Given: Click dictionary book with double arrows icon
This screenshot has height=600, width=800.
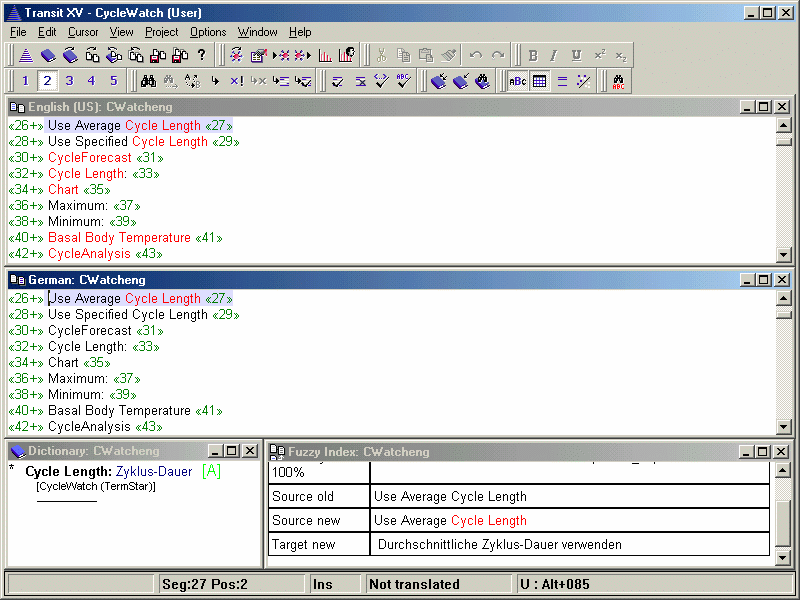Looking at the screenshot, I should point(438,81).
